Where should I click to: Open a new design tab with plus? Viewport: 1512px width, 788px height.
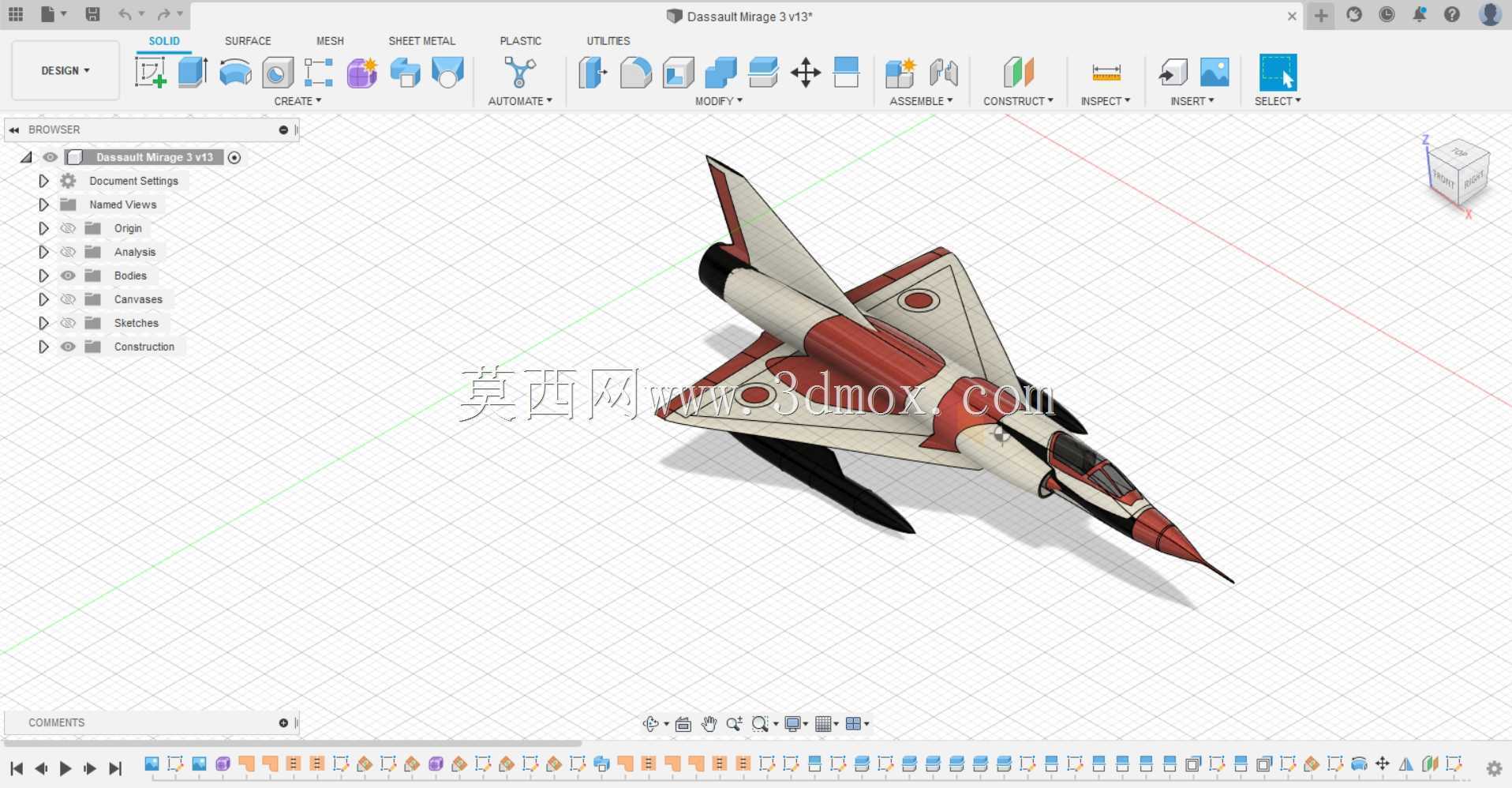tap(1320, 15)
